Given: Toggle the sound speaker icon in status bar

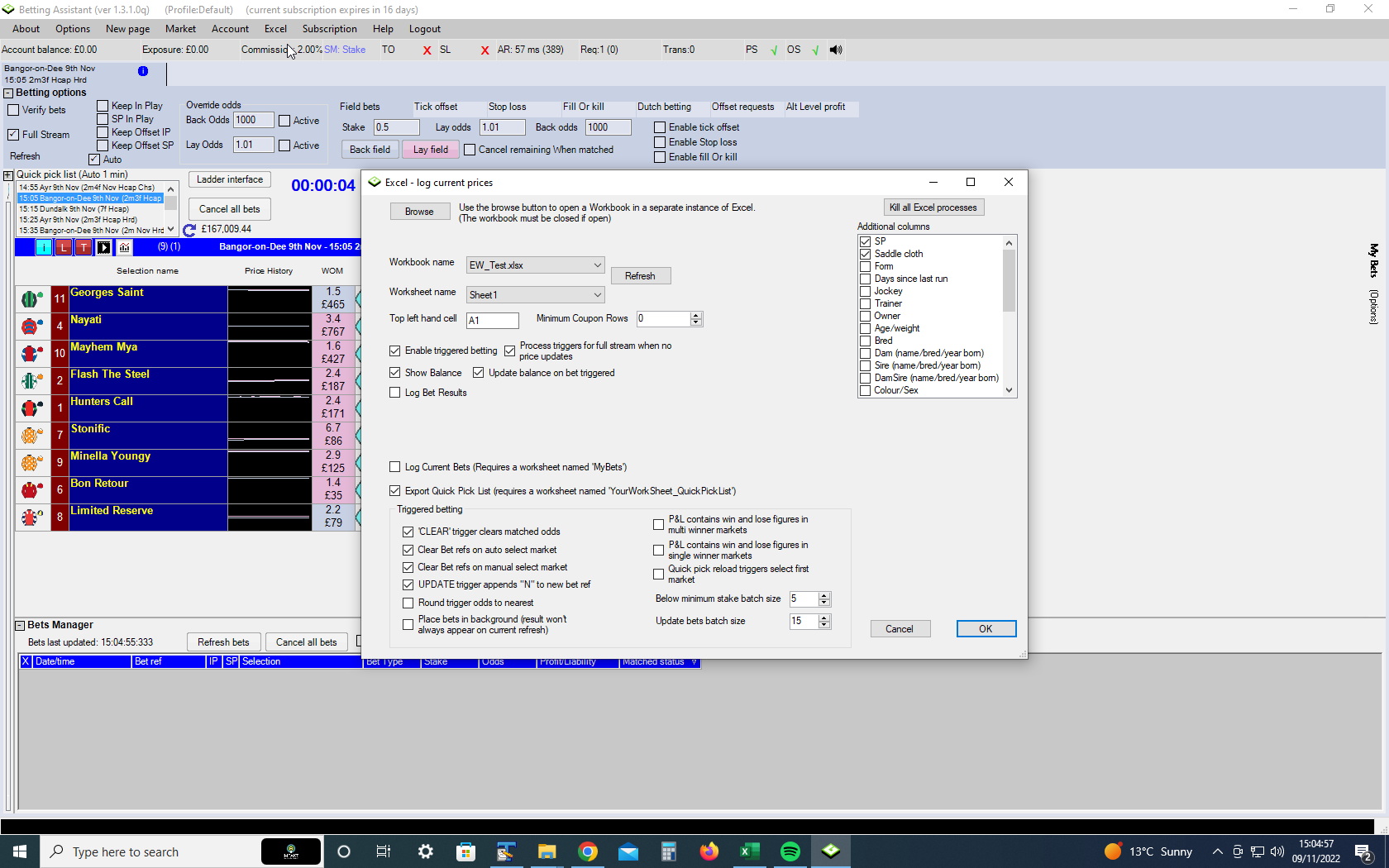Looking at the screenshot, I should (x=836, y=50).
